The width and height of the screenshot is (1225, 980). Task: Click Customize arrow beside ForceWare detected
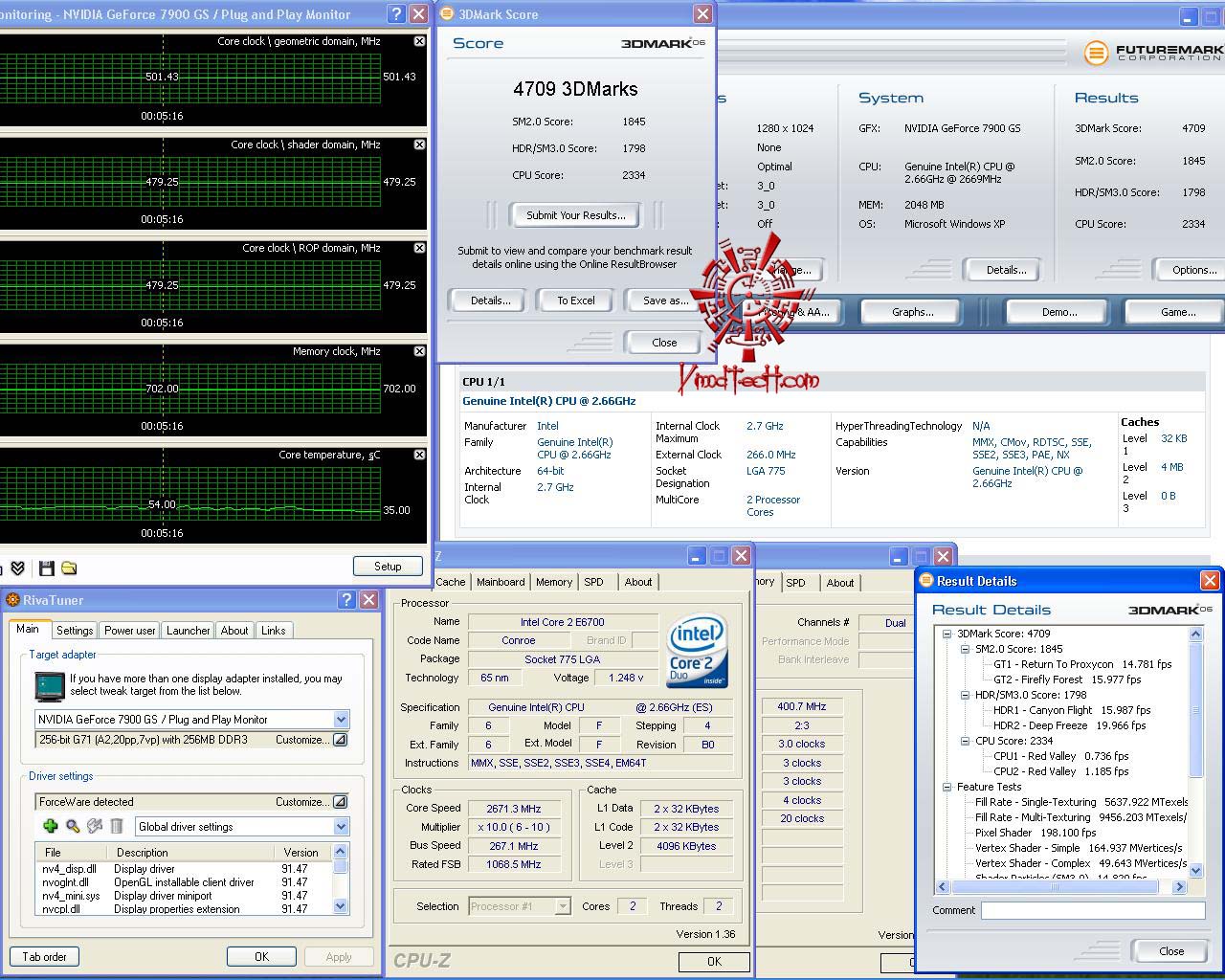(x=340, y=802)
